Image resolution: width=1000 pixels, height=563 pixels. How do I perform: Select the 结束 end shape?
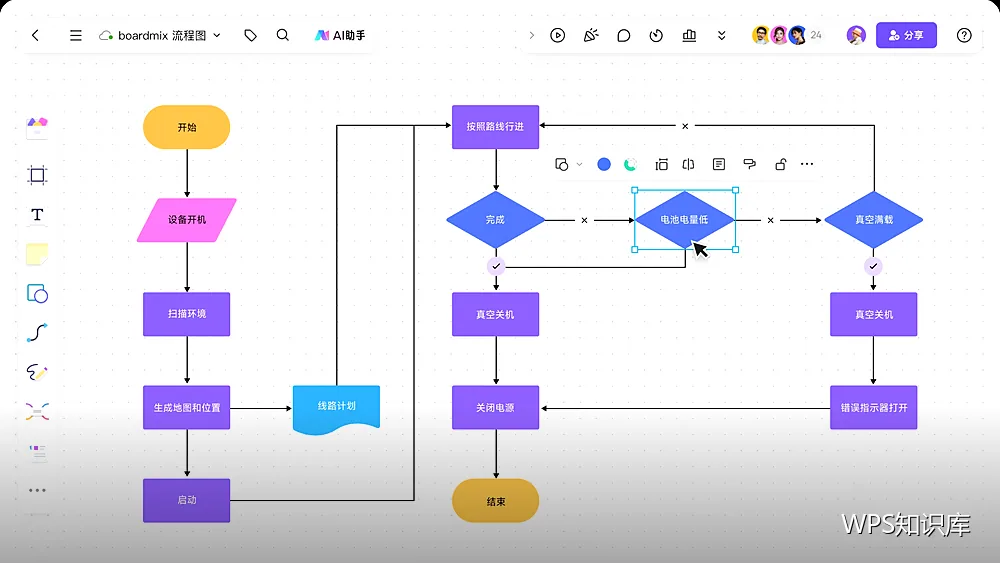tap(496, 501)
